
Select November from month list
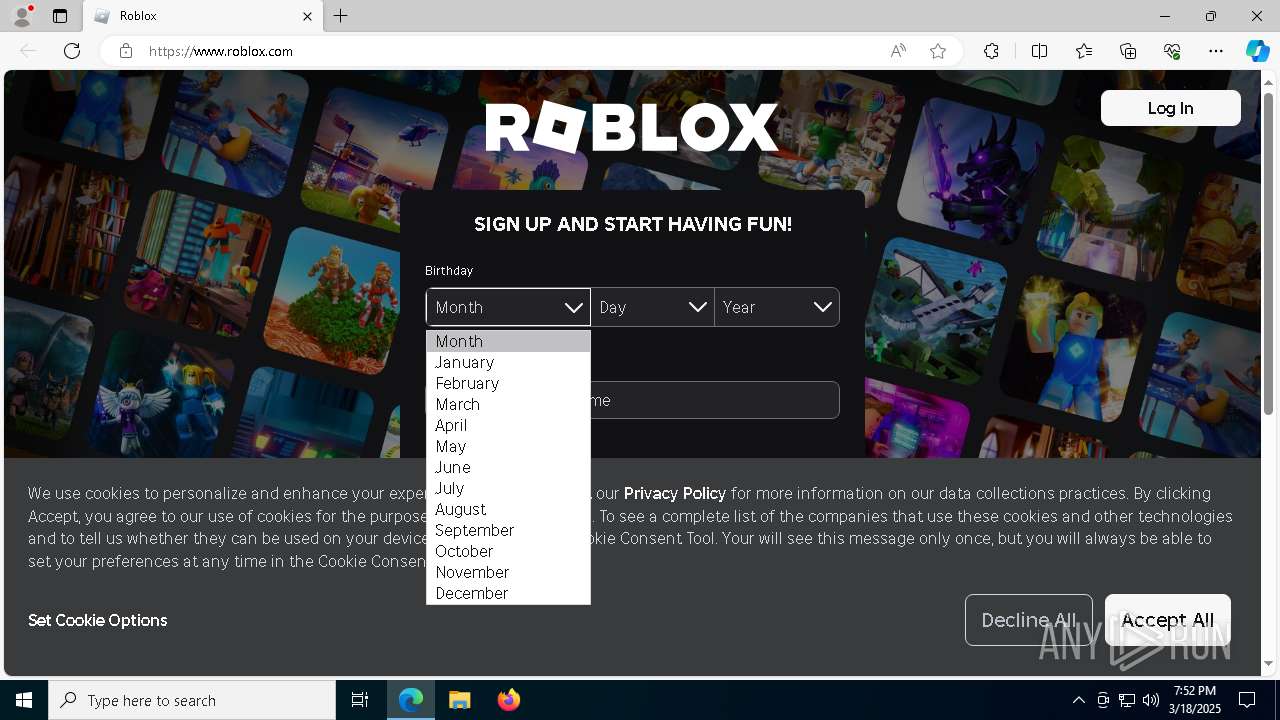508,572
